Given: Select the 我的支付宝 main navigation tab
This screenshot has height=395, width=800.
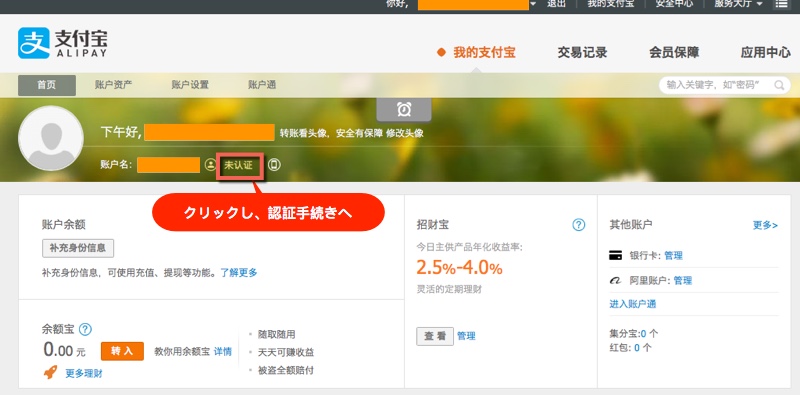Looking at the screenshot, I should (484, 52).
